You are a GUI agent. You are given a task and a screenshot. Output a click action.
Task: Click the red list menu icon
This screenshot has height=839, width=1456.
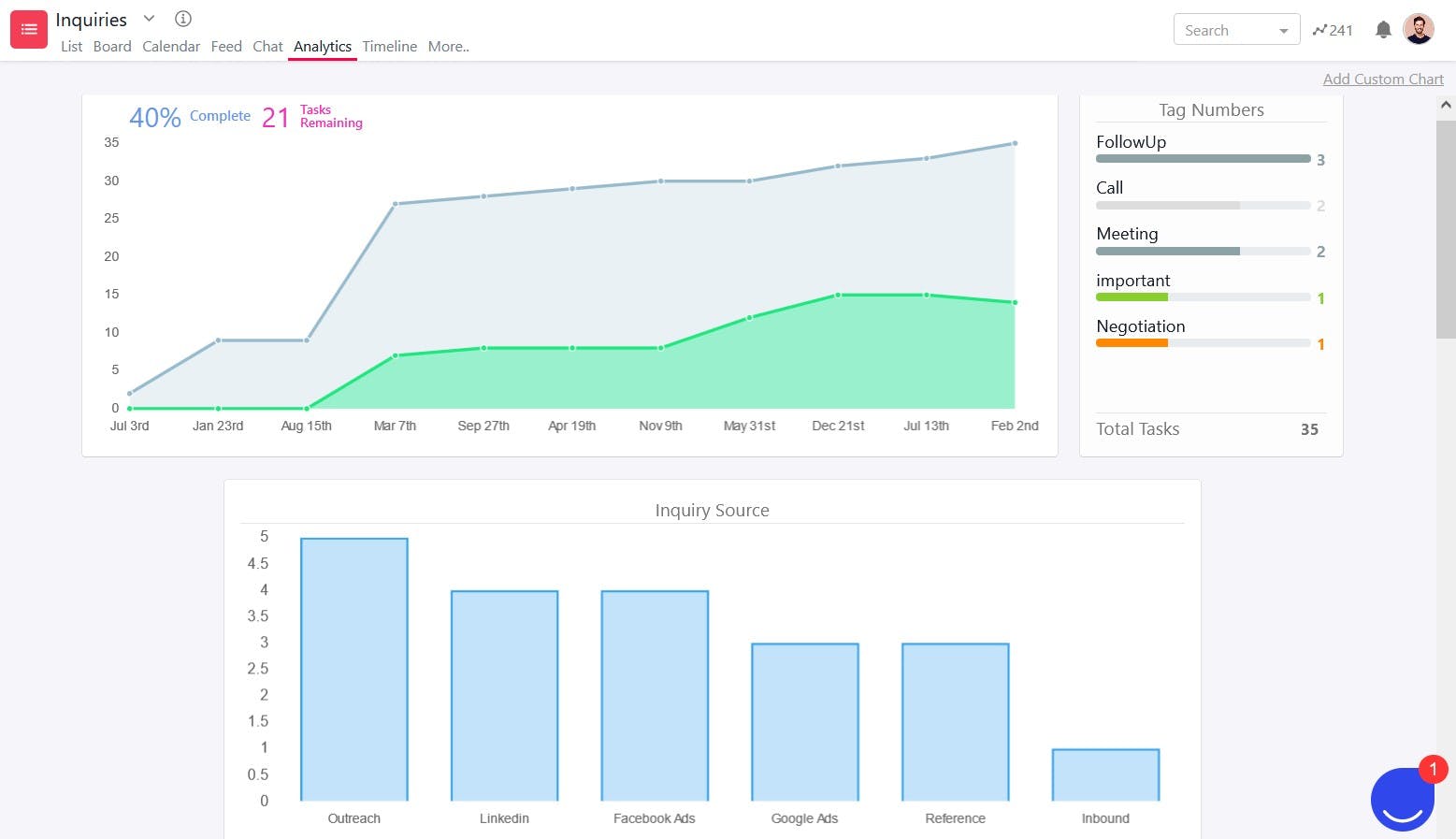(29, 30)
